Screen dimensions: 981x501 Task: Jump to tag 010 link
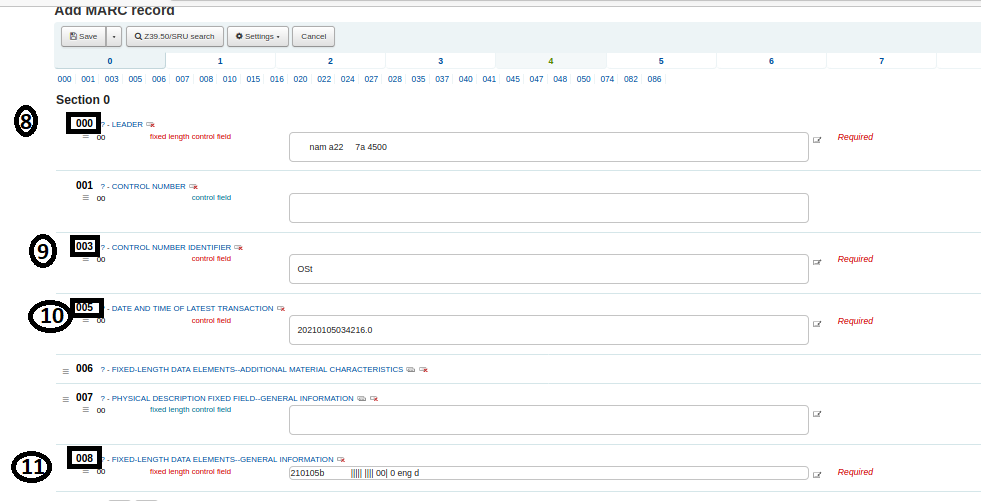click(x=230, y=79)
